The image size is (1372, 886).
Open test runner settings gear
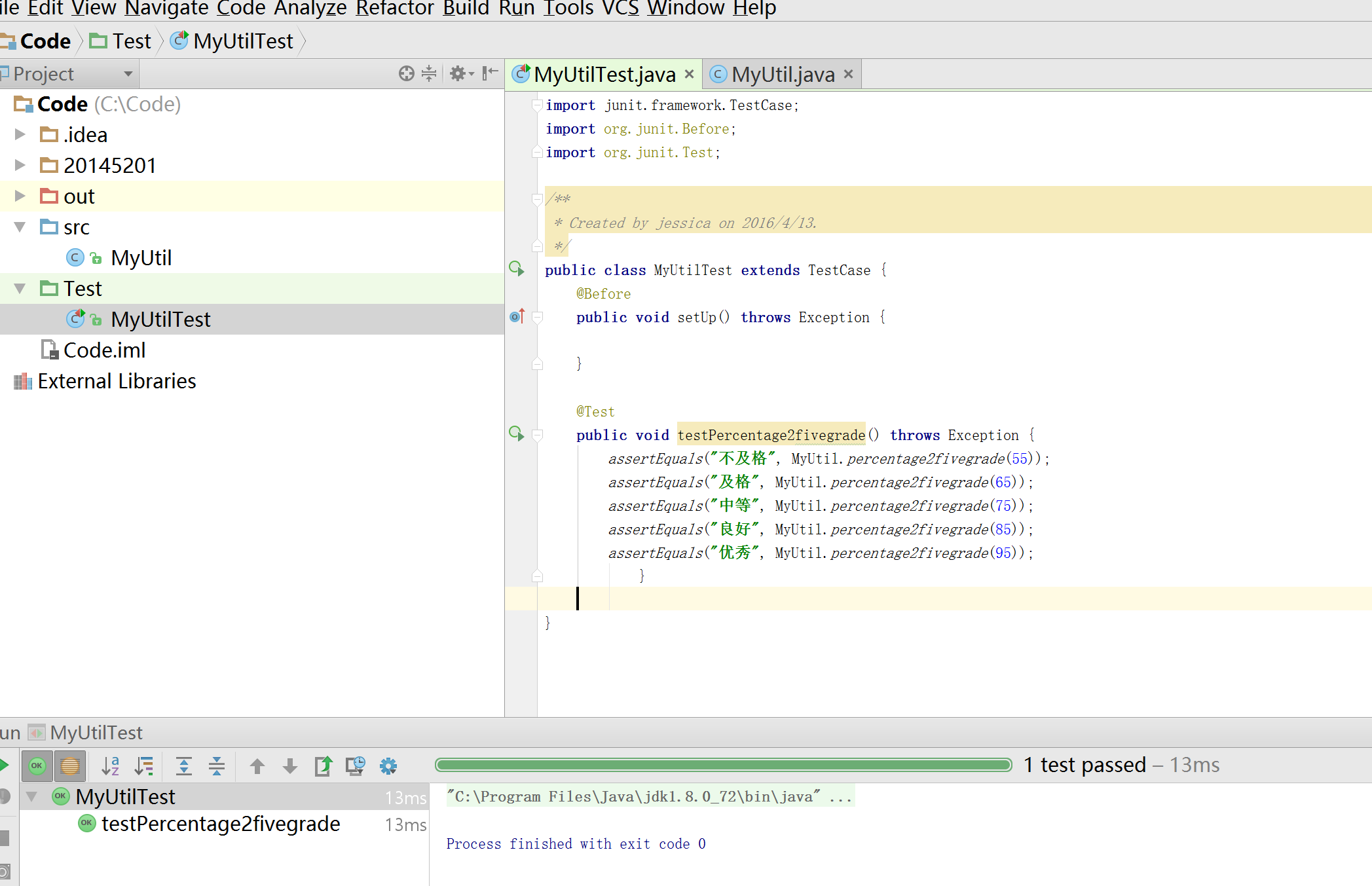tap(388, 766)
